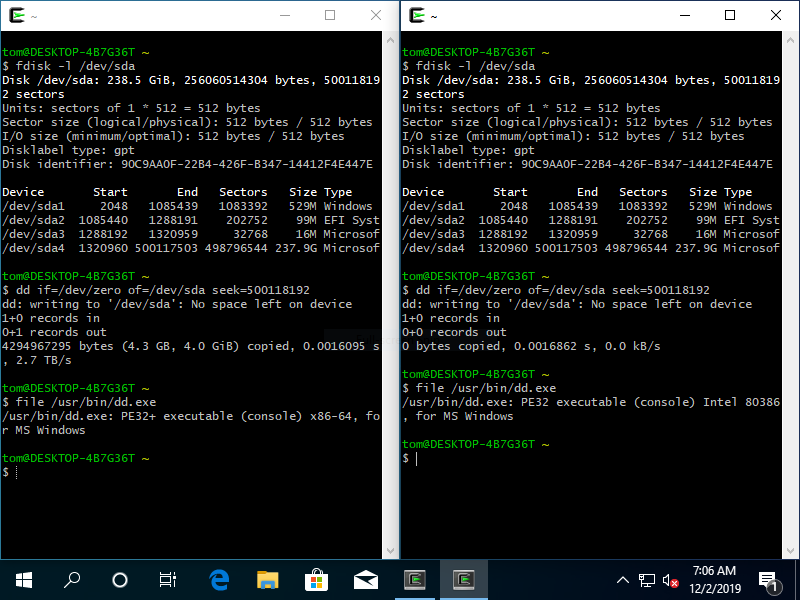Open right terminal's title bar Cygwin icon menu

coord(415,15)
